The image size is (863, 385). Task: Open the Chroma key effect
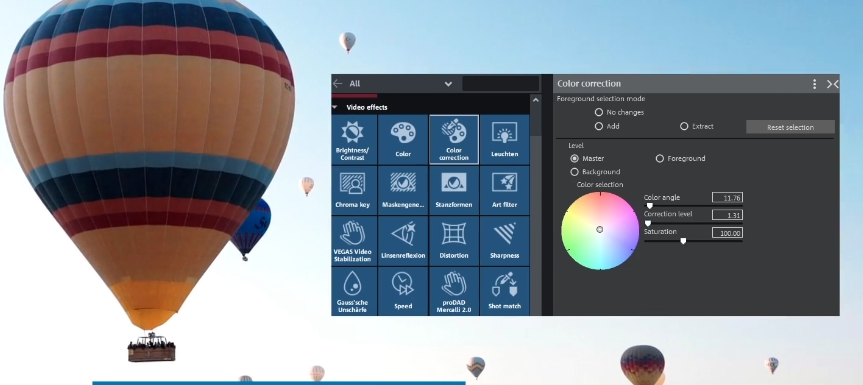click(x=353, y=190)
